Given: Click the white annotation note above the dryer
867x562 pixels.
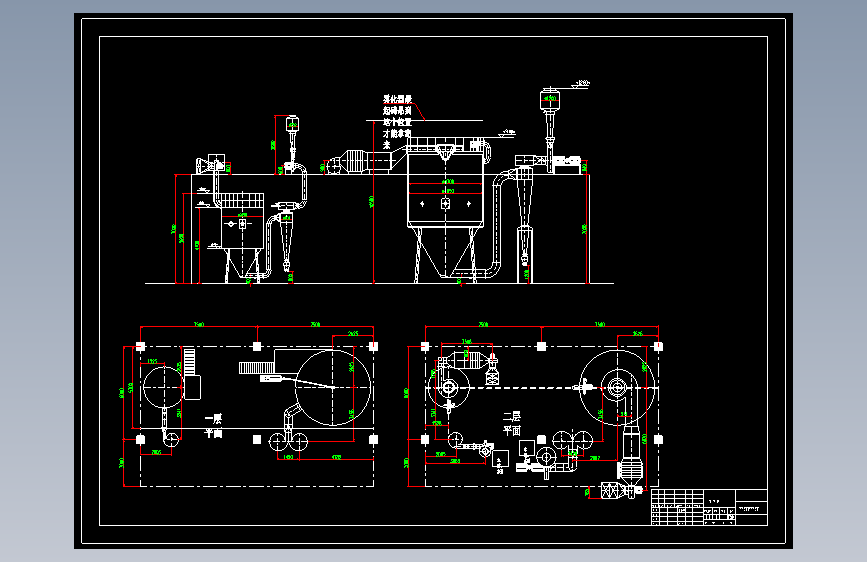Looking at the screenshot, I should click(x=397, y=122).
